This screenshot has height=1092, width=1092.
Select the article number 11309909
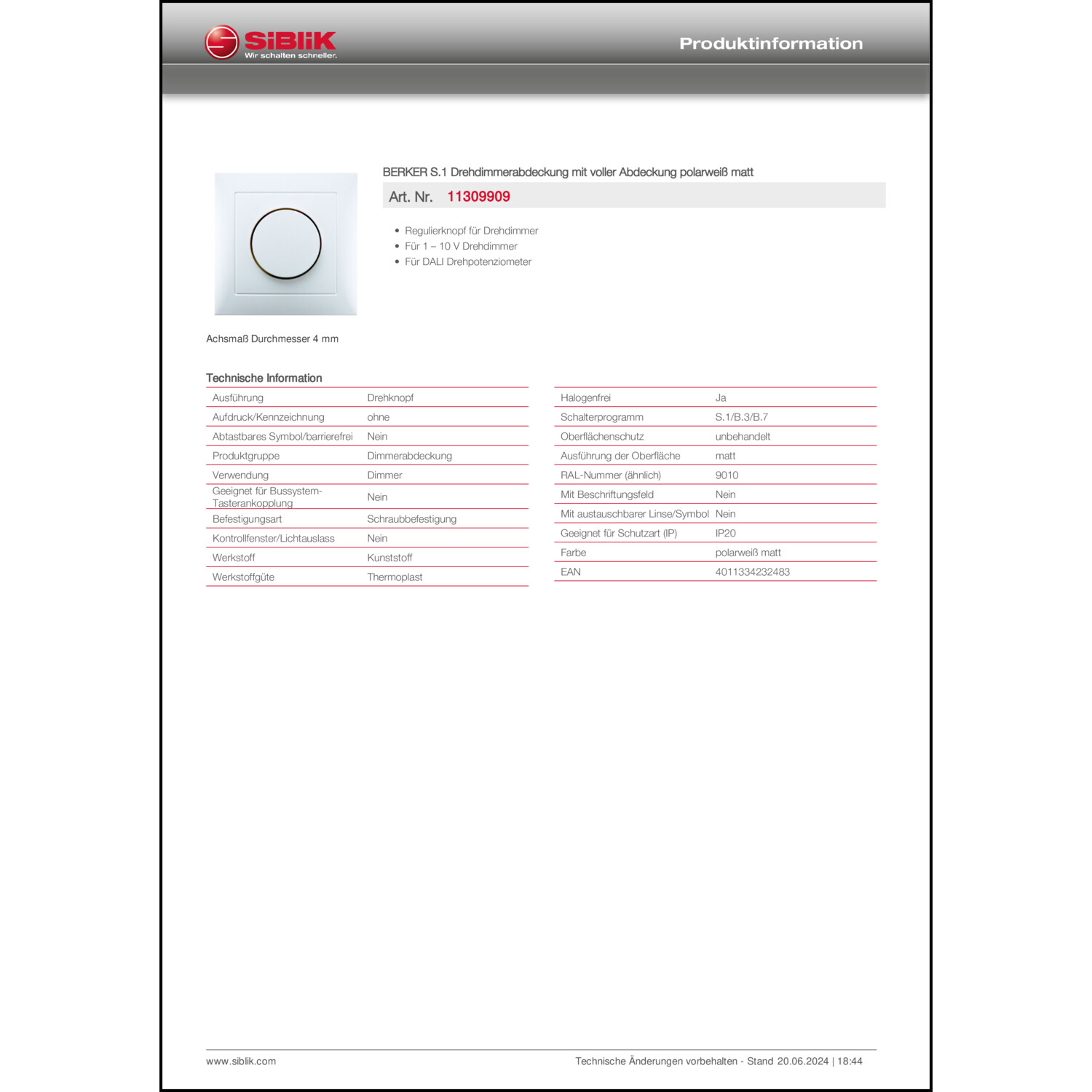pos(478,197)
